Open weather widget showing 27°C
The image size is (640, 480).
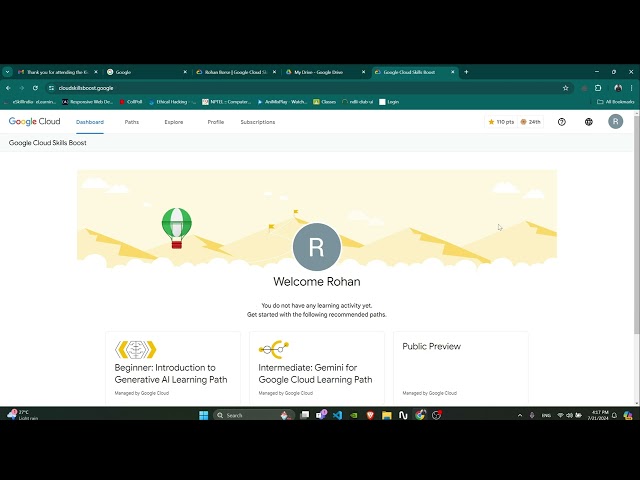tap(24, 415)
